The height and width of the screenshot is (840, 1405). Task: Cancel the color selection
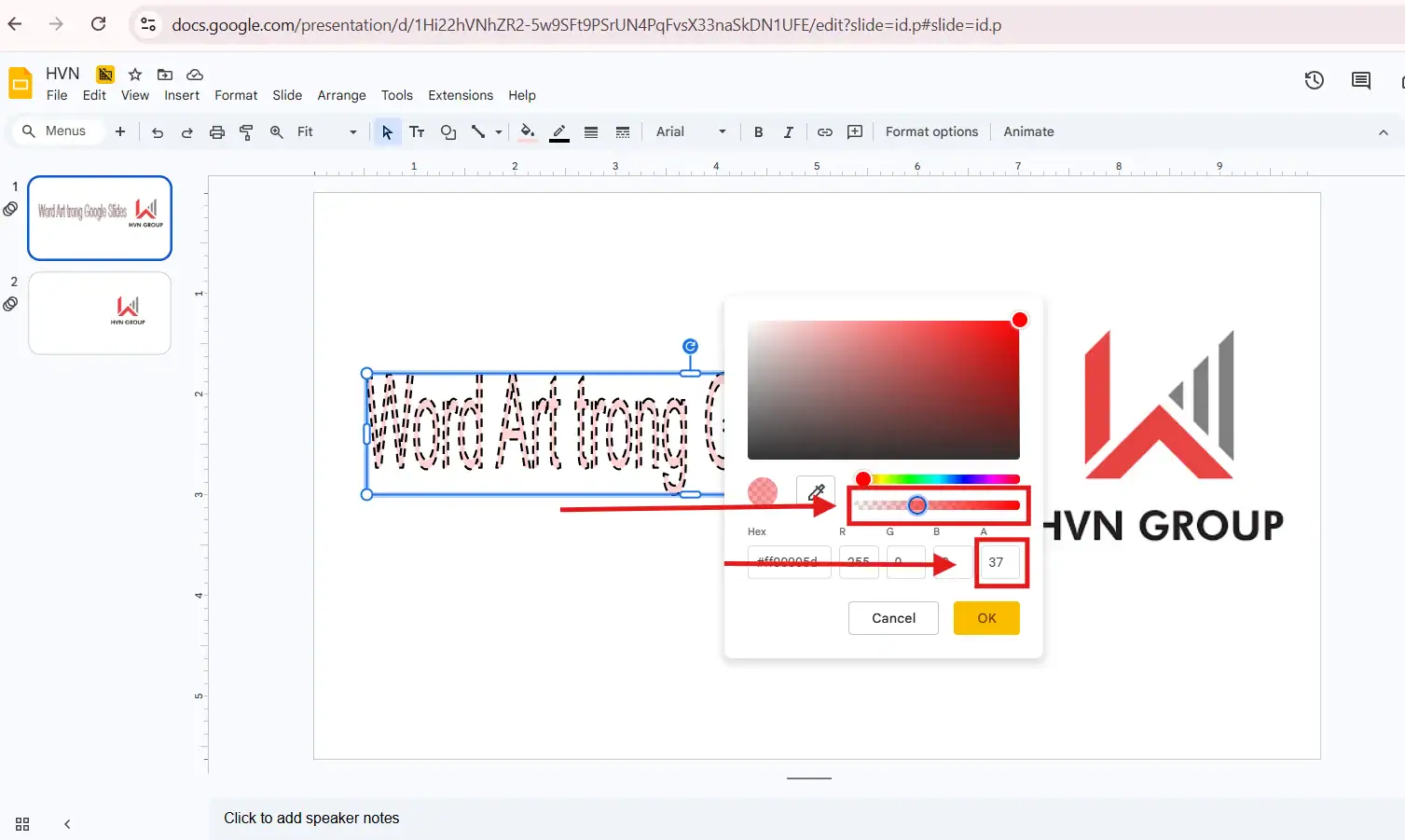pyautogui.click(x=892, y=617)
